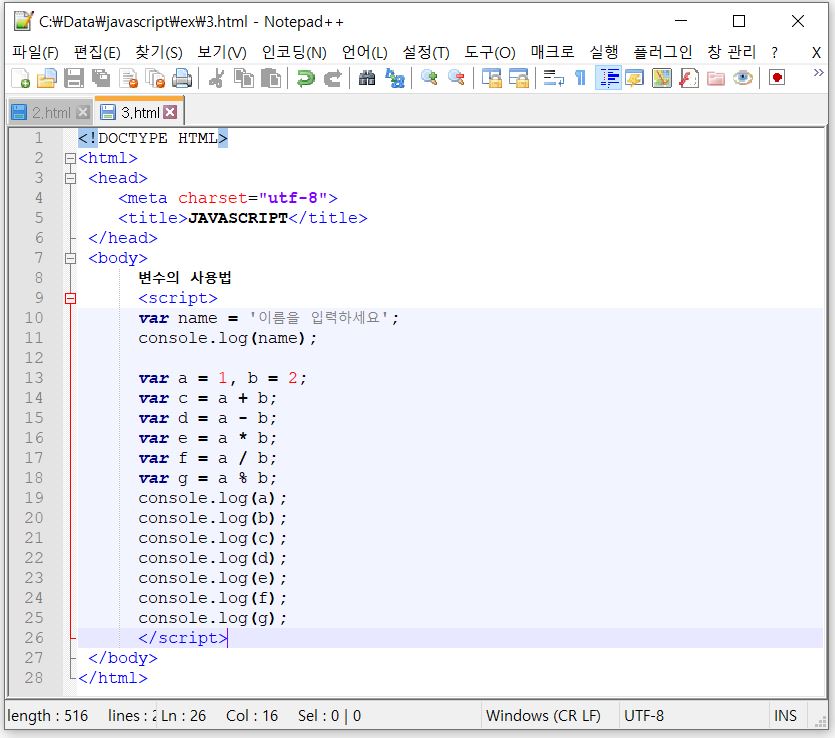835x738 pixels.
Task: Toggle monitoring eye icon in toolbar
Action: click(742, 78)
